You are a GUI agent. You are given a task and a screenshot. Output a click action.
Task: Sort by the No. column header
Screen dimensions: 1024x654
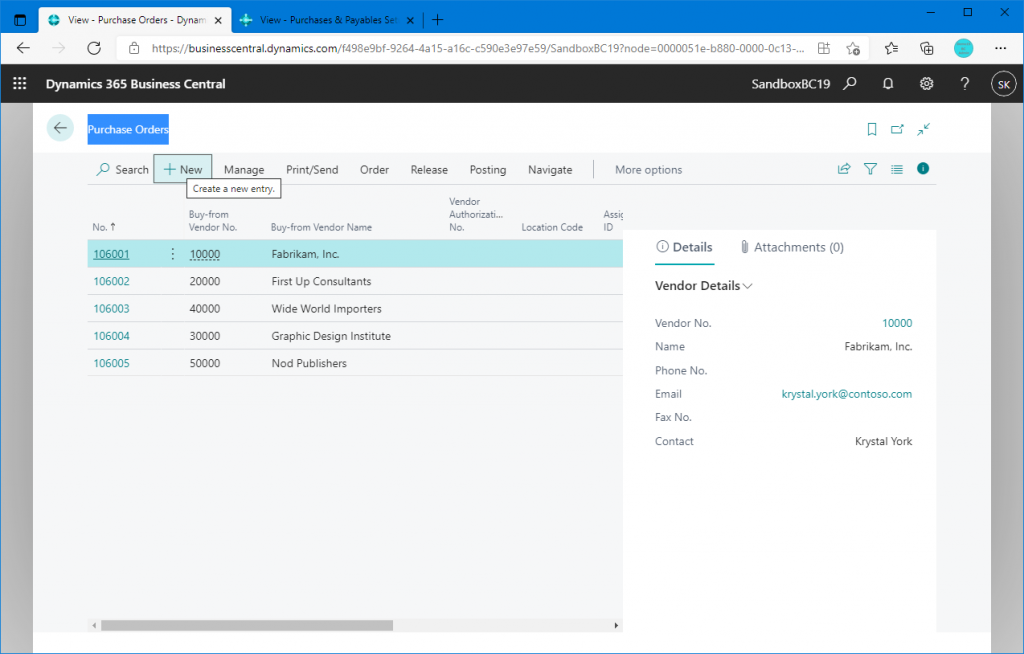point(104,227)
